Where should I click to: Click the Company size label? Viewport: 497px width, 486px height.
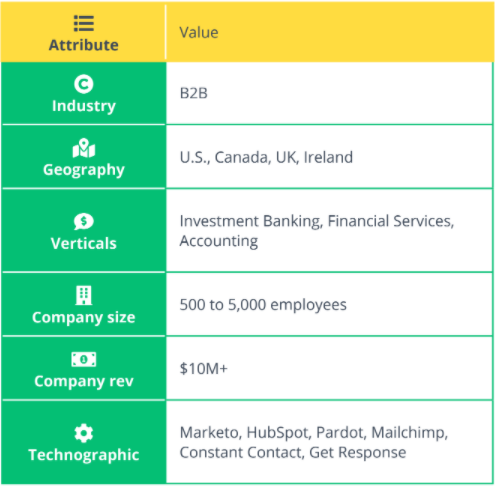coord(84,317)
